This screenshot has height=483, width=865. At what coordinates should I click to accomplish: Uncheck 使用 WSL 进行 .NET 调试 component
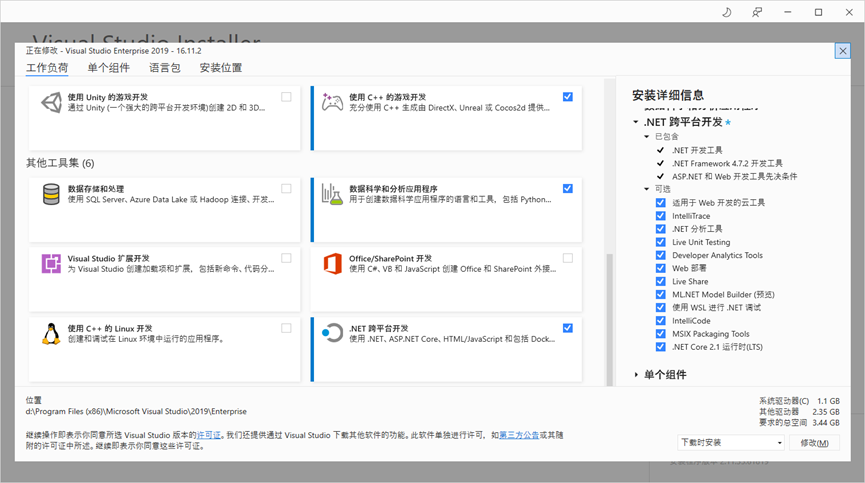click(660, 308)
